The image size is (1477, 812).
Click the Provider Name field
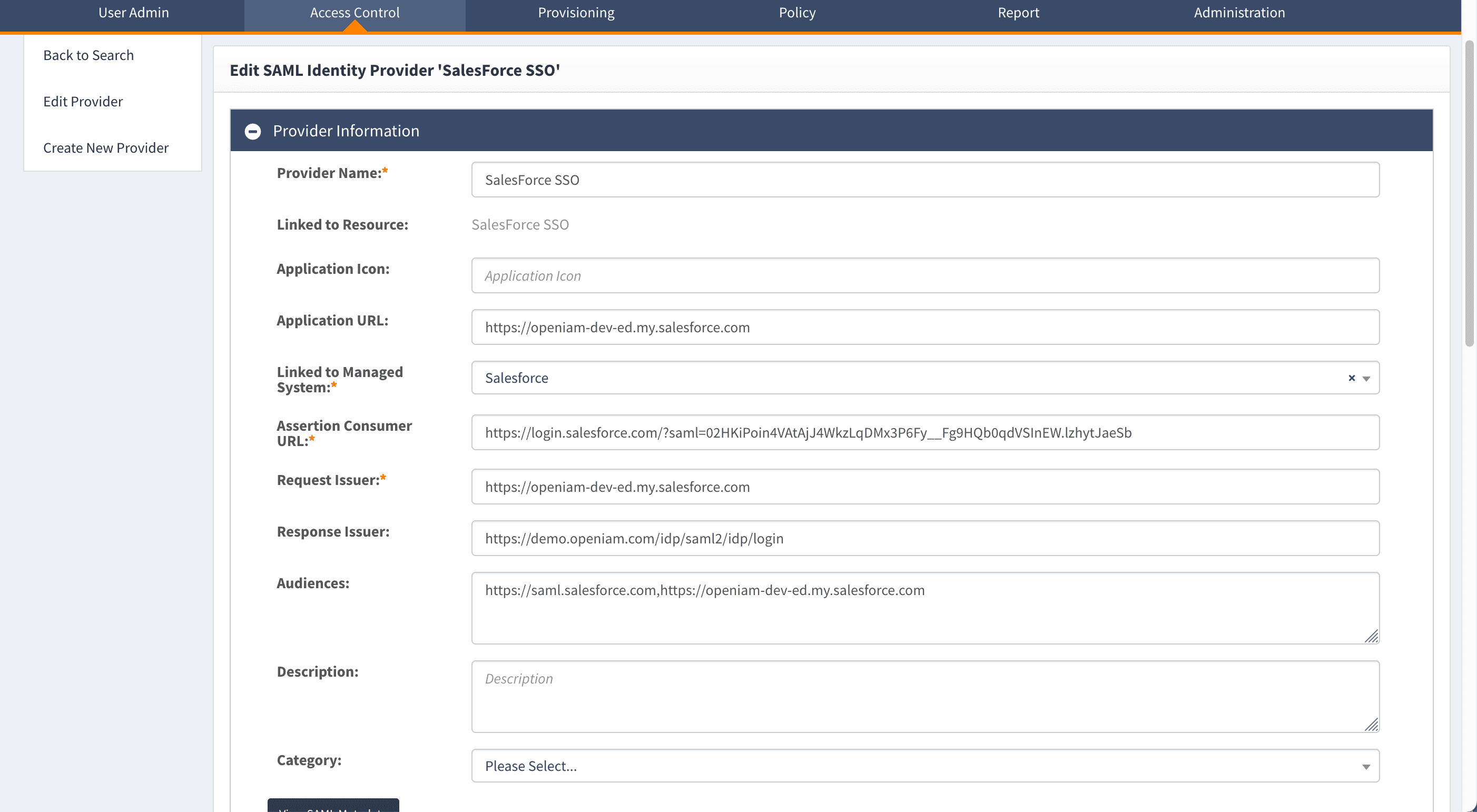point(925,180)
